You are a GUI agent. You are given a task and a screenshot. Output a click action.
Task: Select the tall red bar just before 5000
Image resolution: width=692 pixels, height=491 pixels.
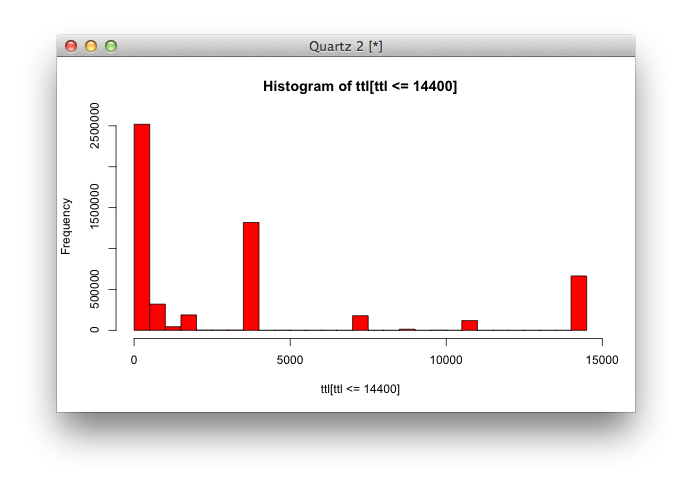251,276
